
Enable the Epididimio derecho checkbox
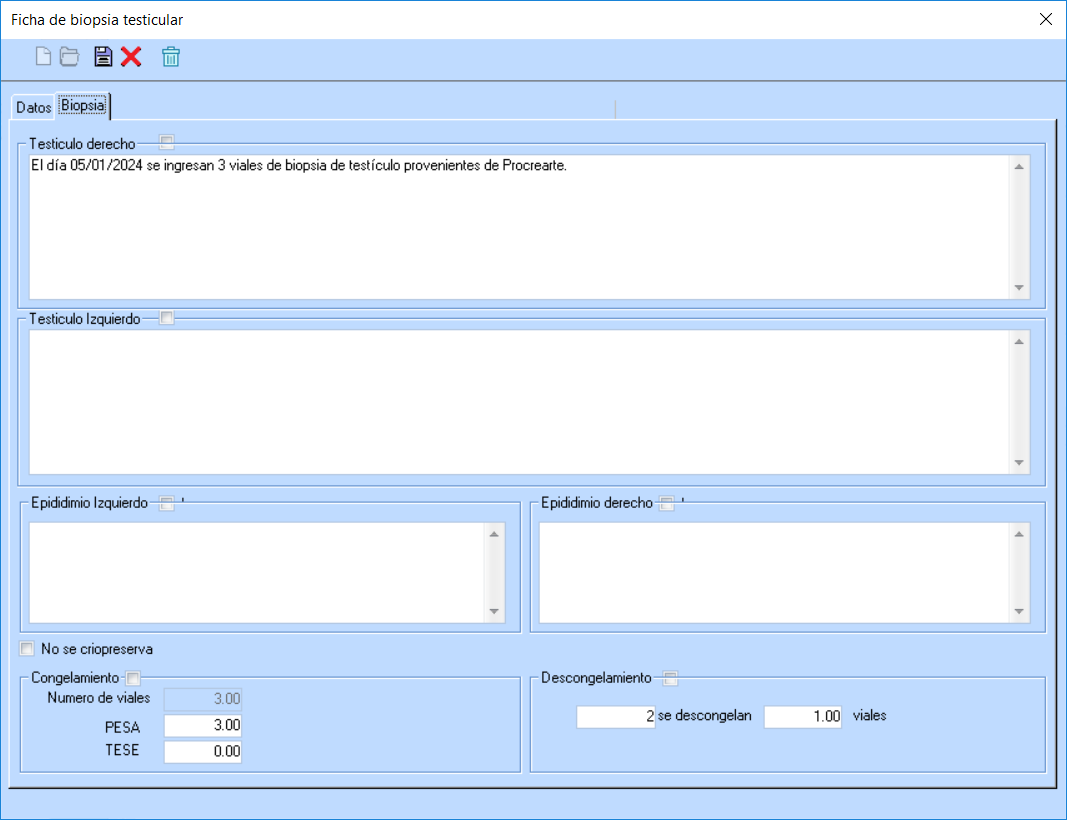(667, 503)
